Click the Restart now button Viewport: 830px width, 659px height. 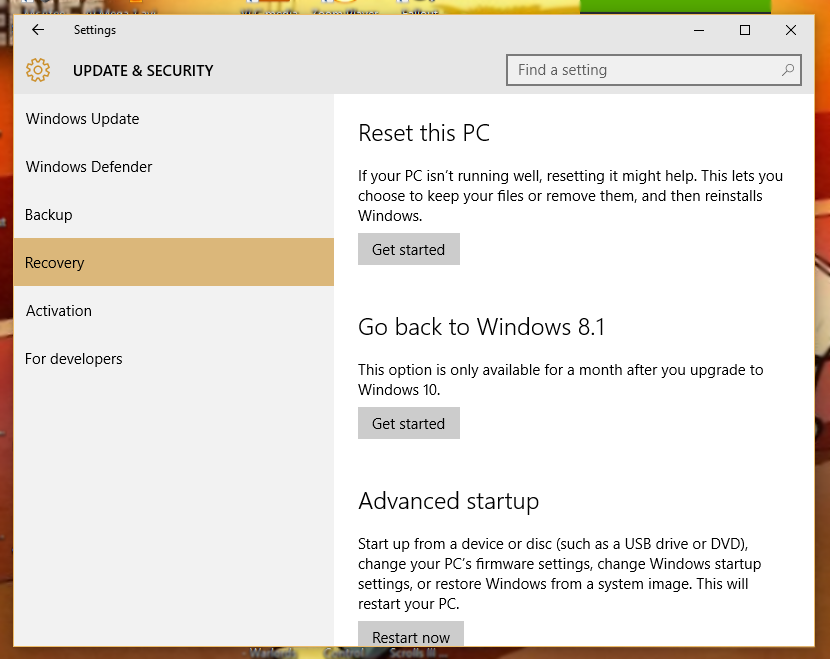(411, 634)
